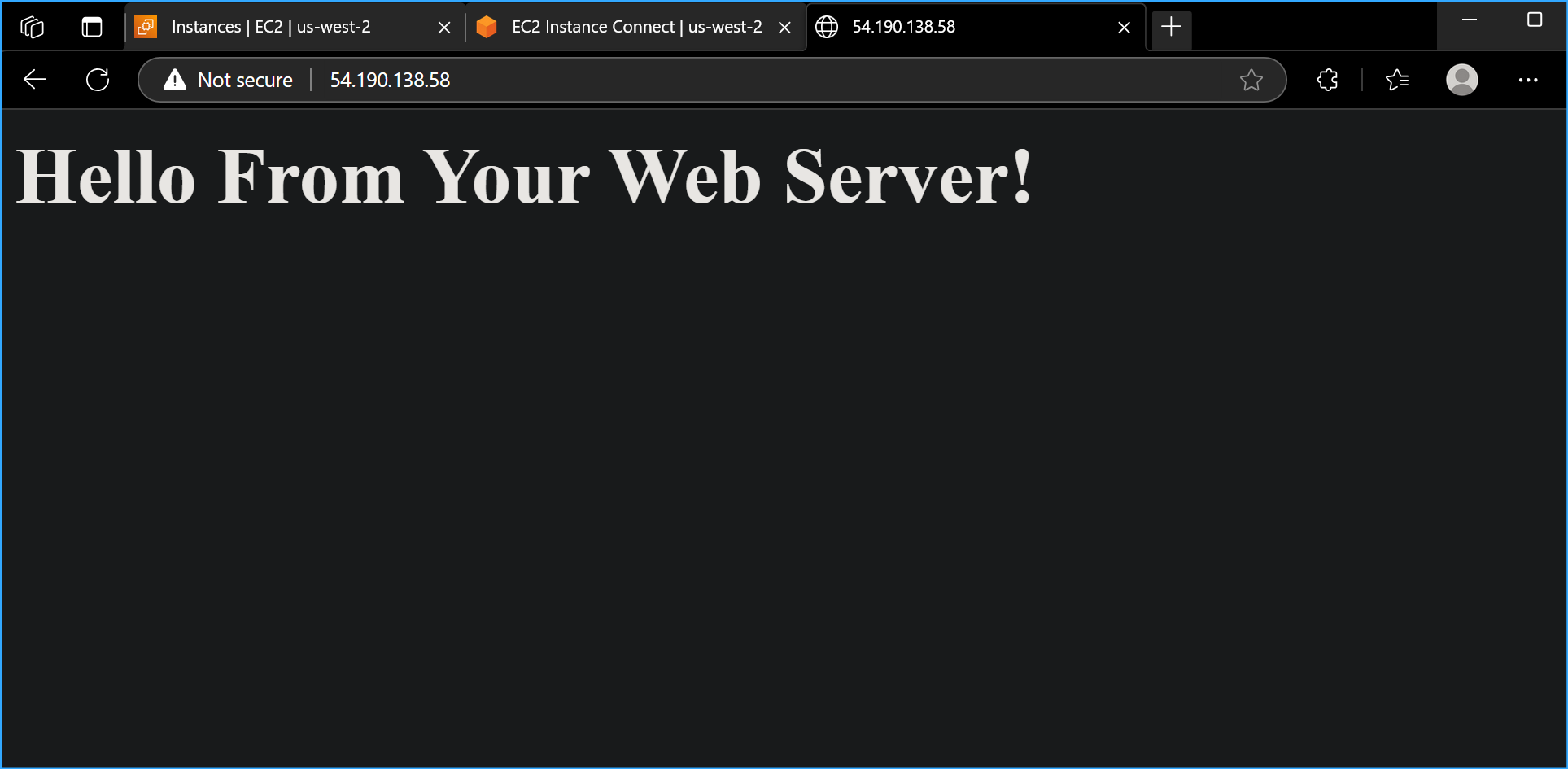
Task: Click the browser Extensions icon
Action: (1327, 80)
